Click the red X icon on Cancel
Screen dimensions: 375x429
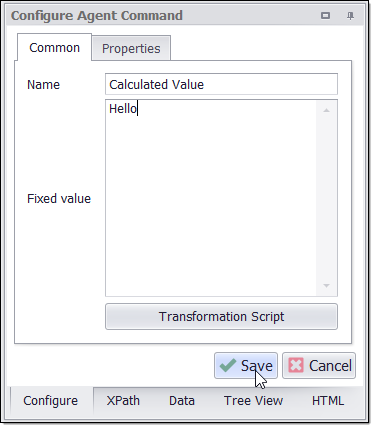tap(296, 365)
